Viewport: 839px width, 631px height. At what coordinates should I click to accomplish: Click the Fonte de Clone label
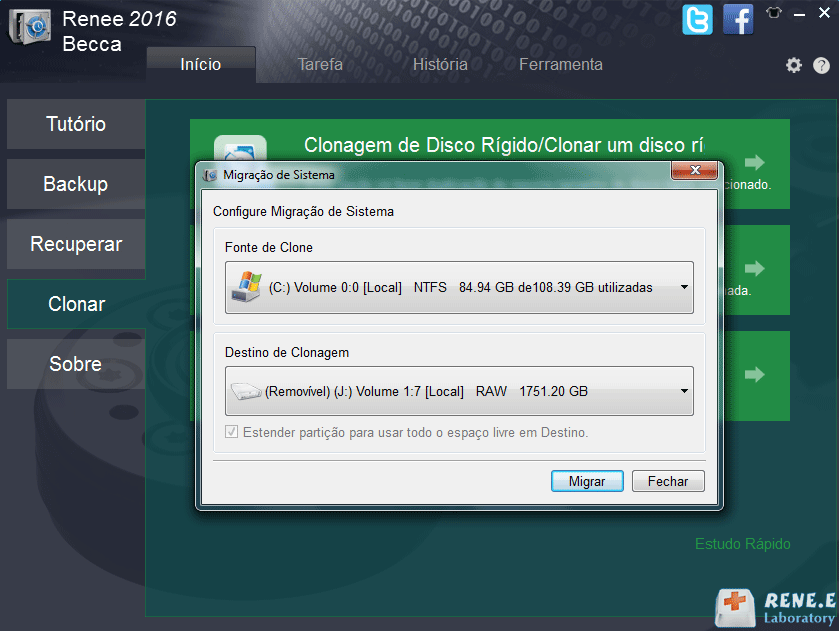(269, 247)
